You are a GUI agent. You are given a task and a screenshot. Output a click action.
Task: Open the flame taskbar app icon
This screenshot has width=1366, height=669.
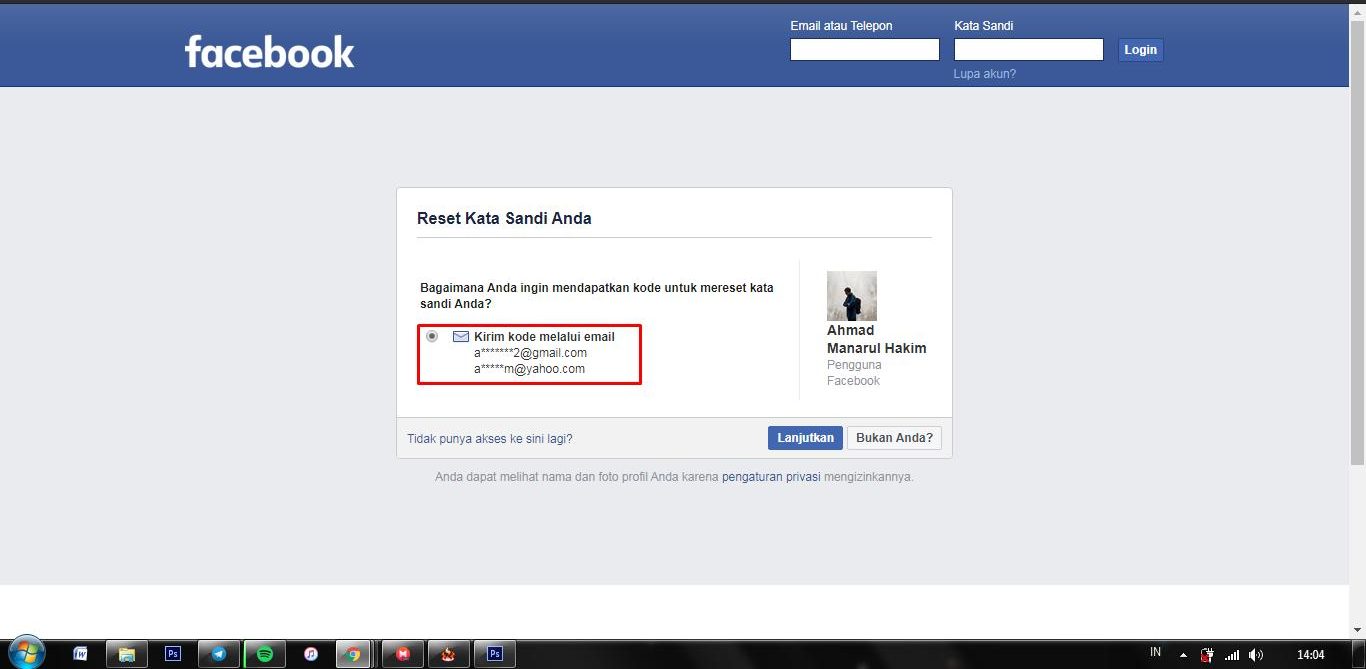pos(449,654)
